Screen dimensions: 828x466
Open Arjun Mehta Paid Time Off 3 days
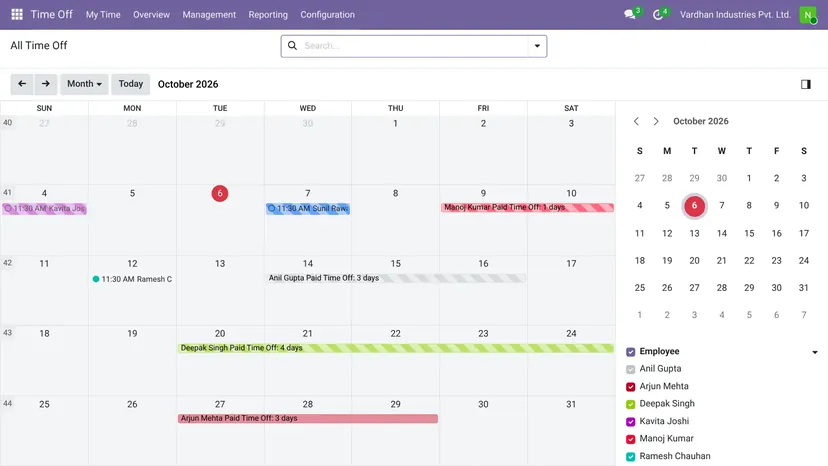coord(308,418)
